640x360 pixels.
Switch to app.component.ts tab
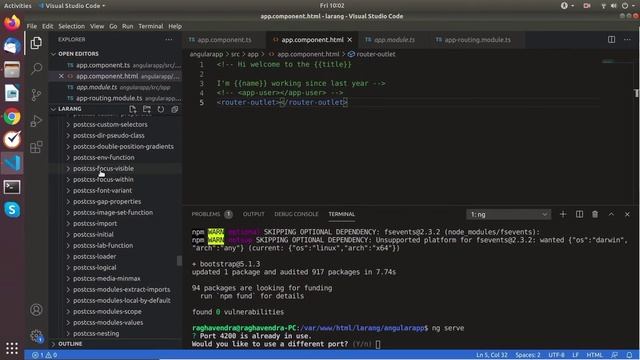coord(224,40)
